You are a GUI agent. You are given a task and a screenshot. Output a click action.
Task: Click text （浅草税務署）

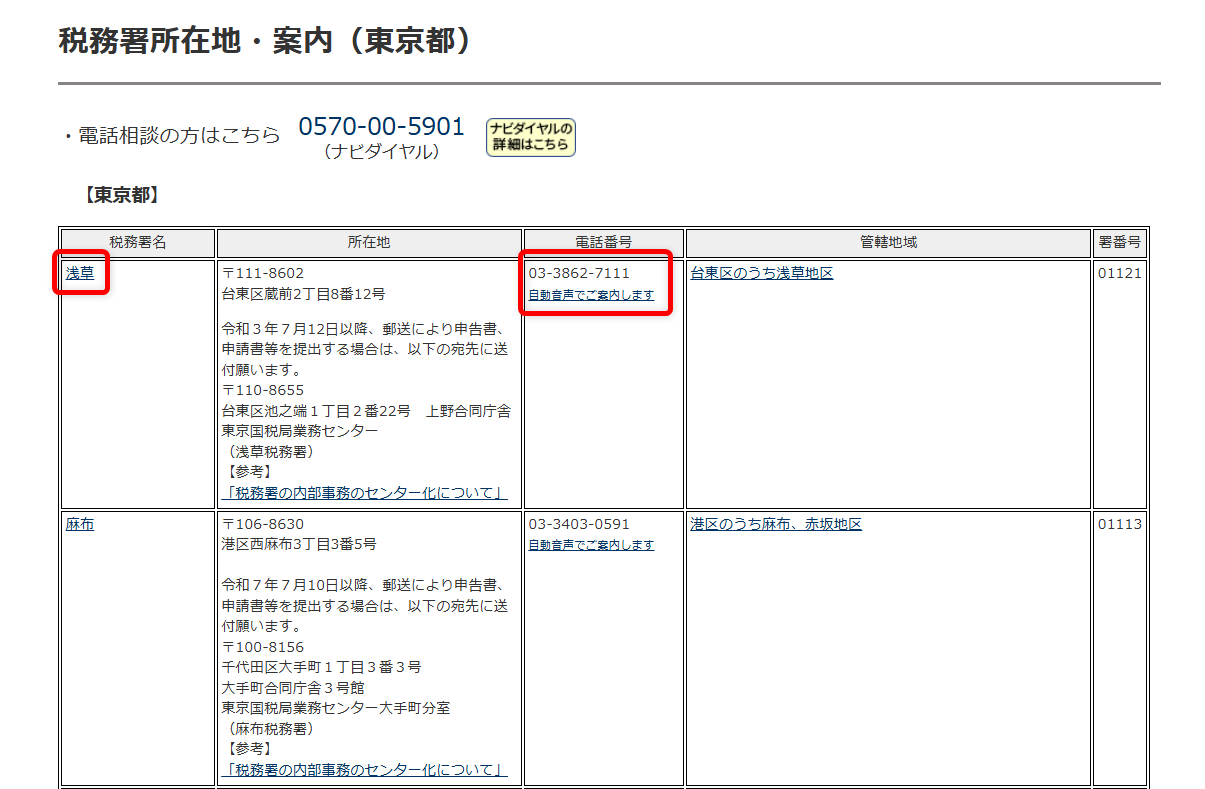point(271,452)
